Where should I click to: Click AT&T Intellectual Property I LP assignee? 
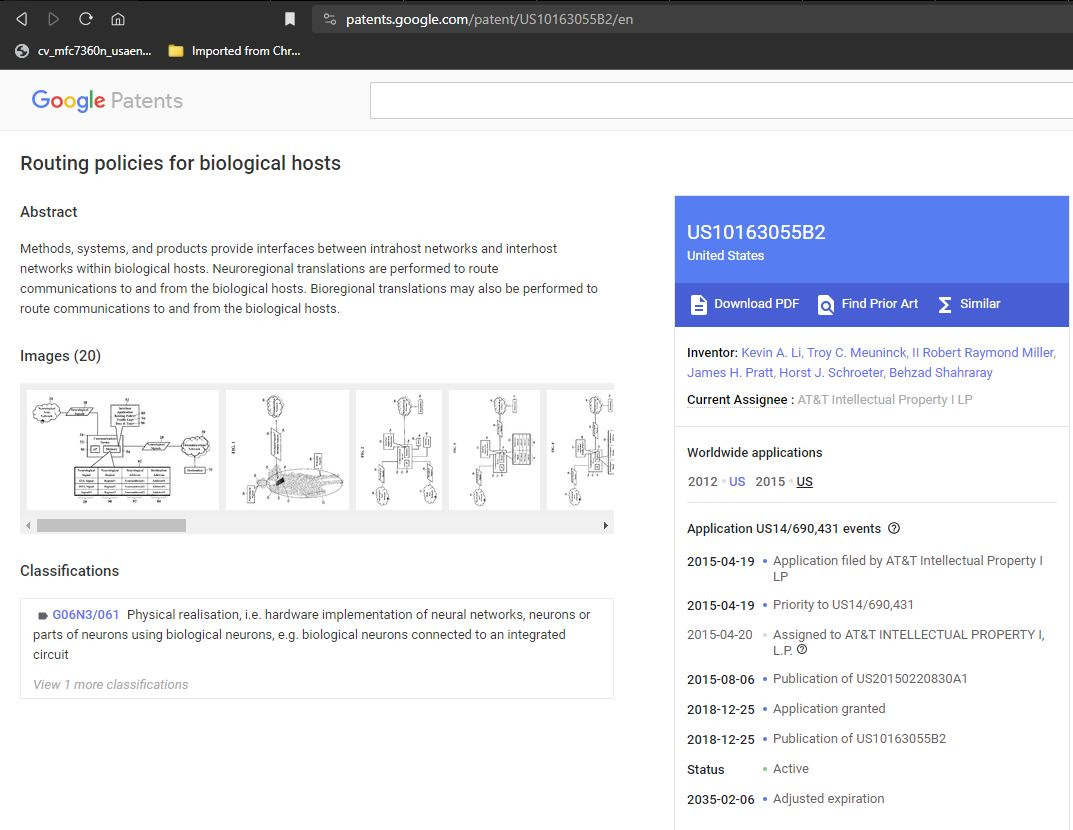[x=885, y=400]
